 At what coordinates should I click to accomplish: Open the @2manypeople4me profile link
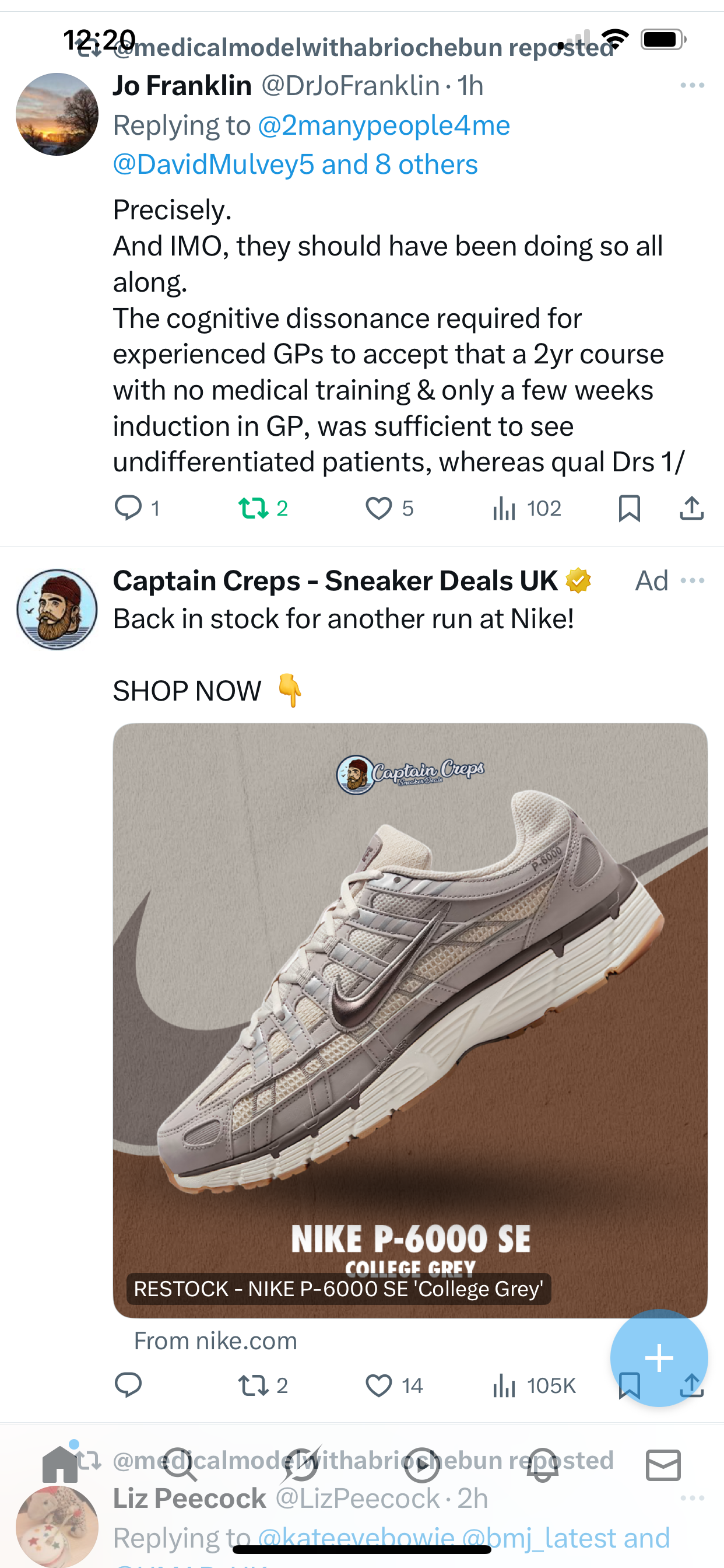[384, 126]
